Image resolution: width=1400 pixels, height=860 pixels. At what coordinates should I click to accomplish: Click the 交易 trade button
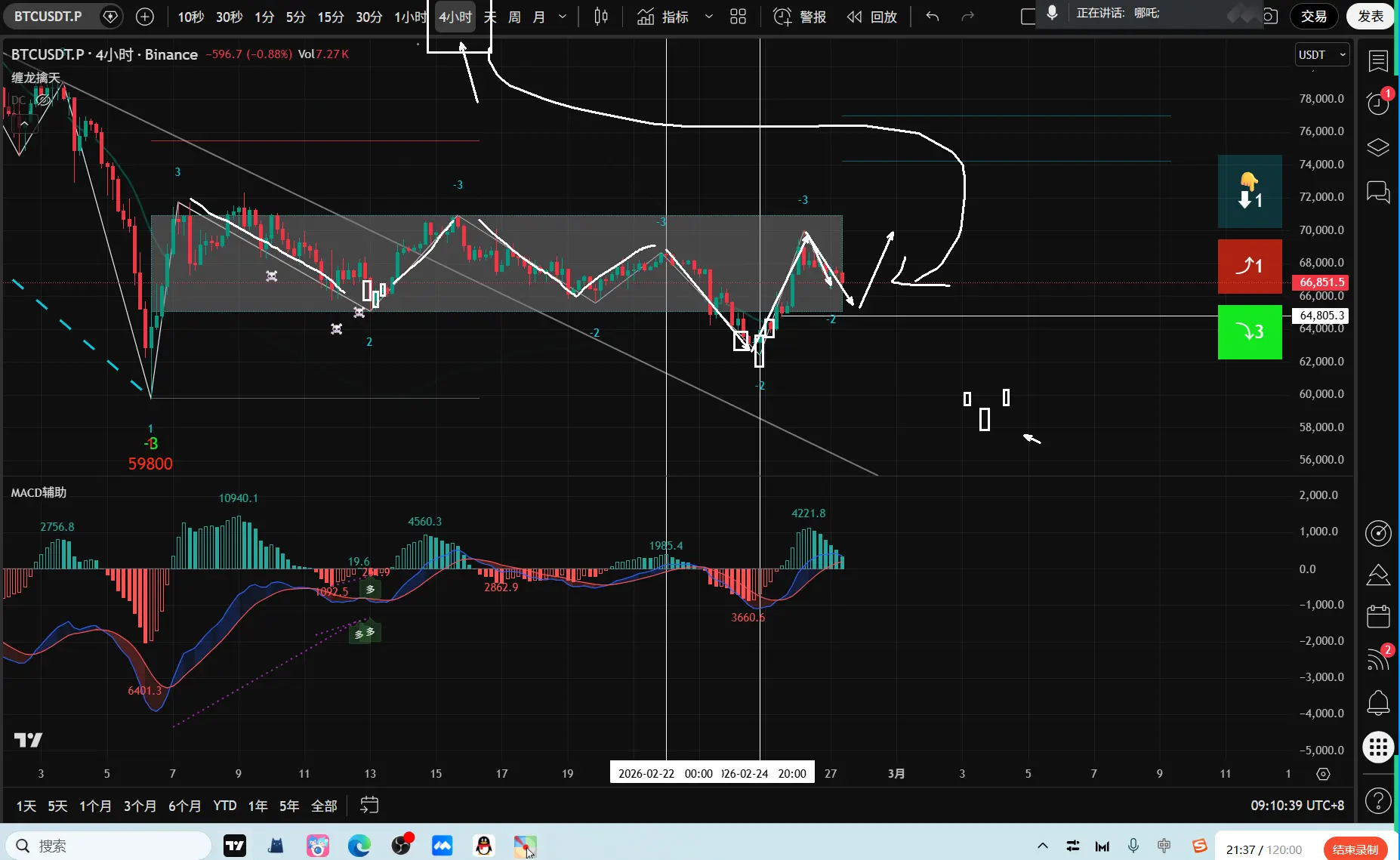1314,17
